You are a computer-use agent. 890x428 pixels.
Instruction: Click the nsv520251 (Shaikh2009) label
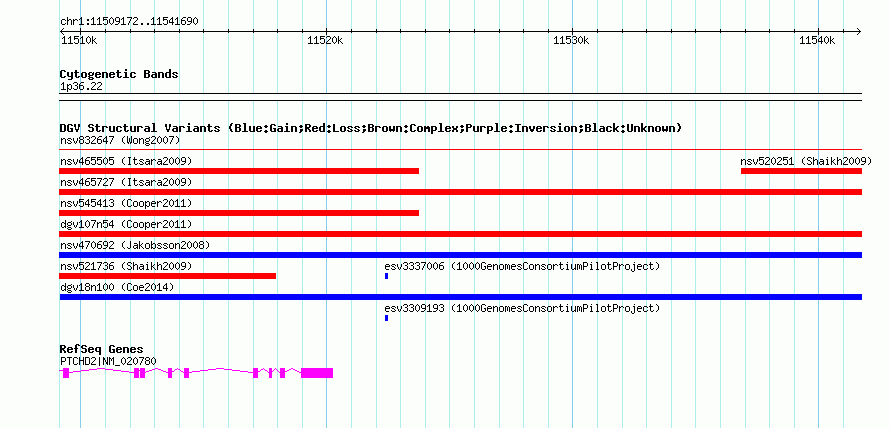click(806, 161)
